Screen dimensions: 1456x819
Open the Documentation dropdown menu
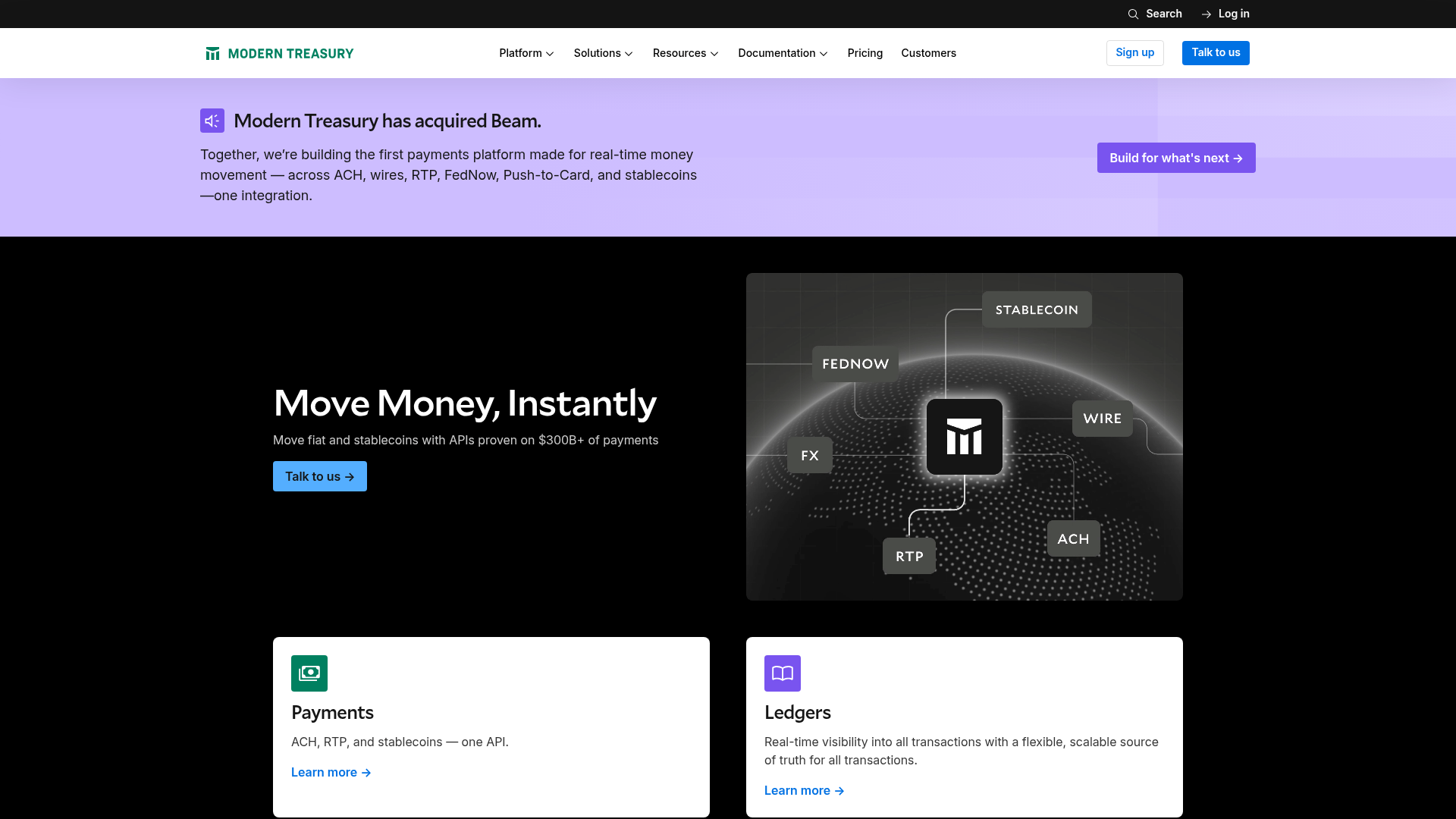pyautogui.click(x=783, y=53)
